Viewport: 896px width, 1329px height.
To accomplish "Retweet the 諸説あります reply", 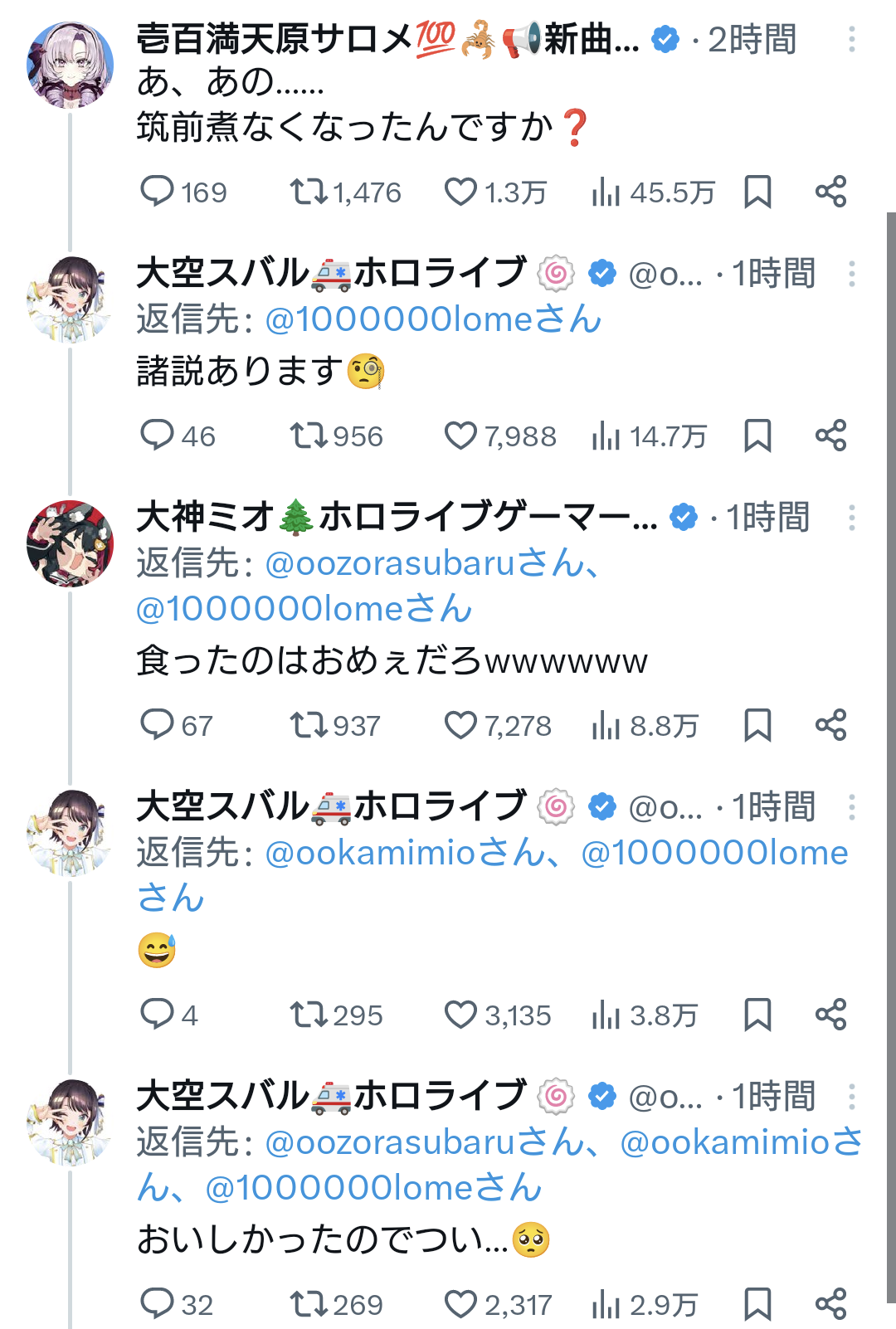I will pyautogui.click(x=308, y=436).
